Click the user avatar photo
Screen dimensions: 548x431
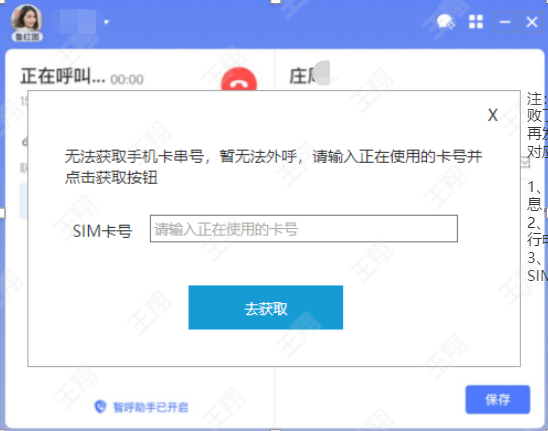(27, 18)
